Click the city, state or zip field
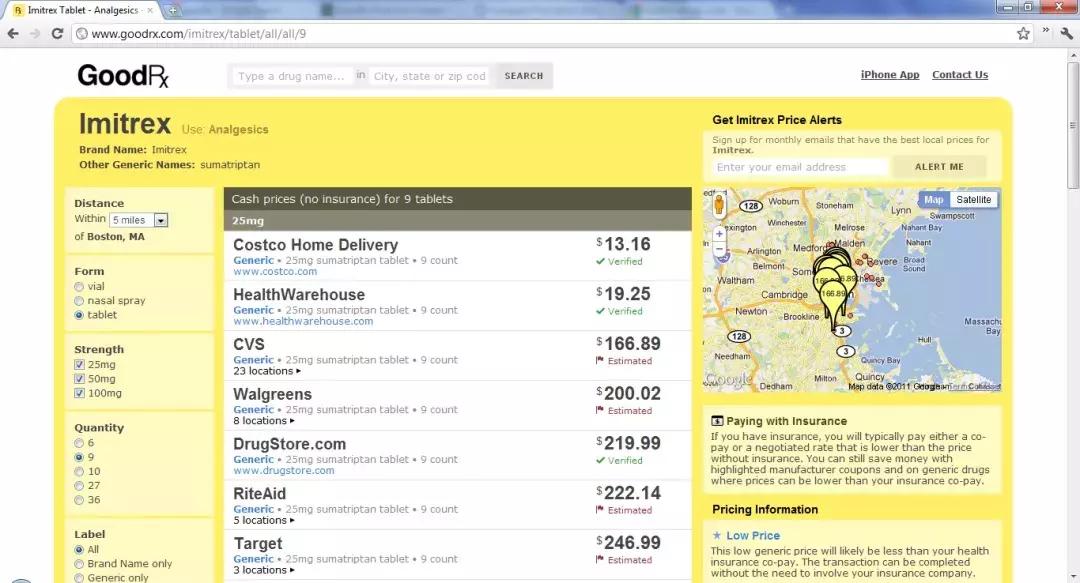 click(430, 76)
